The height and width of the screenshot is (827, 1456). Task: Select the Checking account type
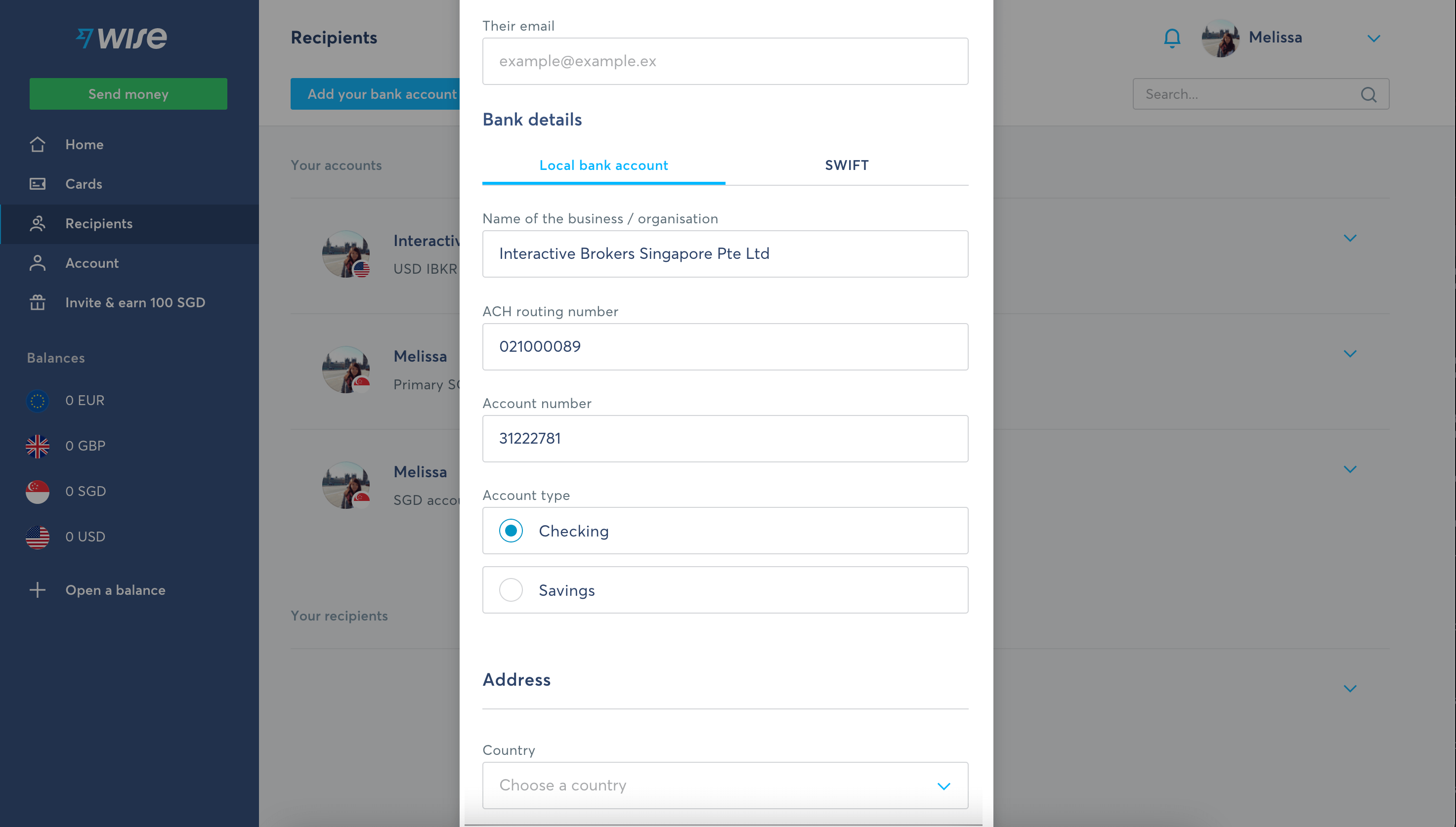pos(726,531)
